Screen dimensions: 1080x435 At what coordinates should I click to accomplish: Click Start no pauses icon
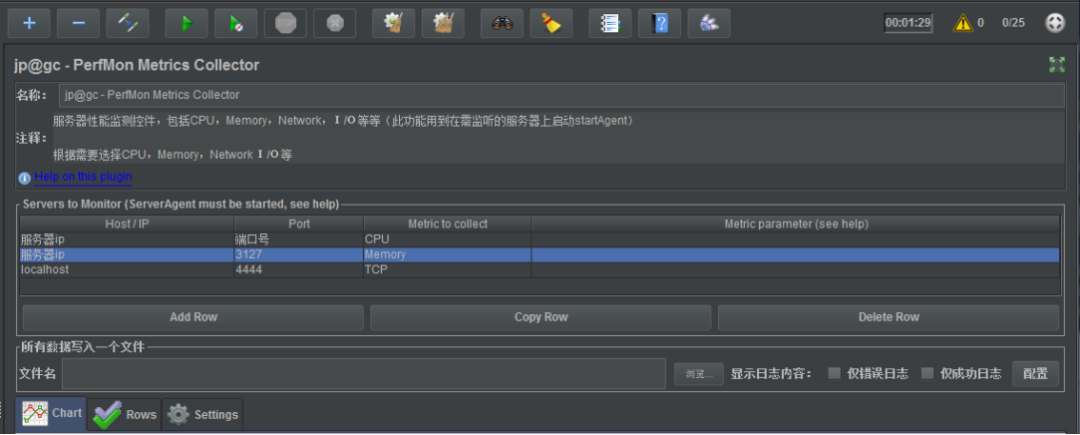tap(236, 23)
